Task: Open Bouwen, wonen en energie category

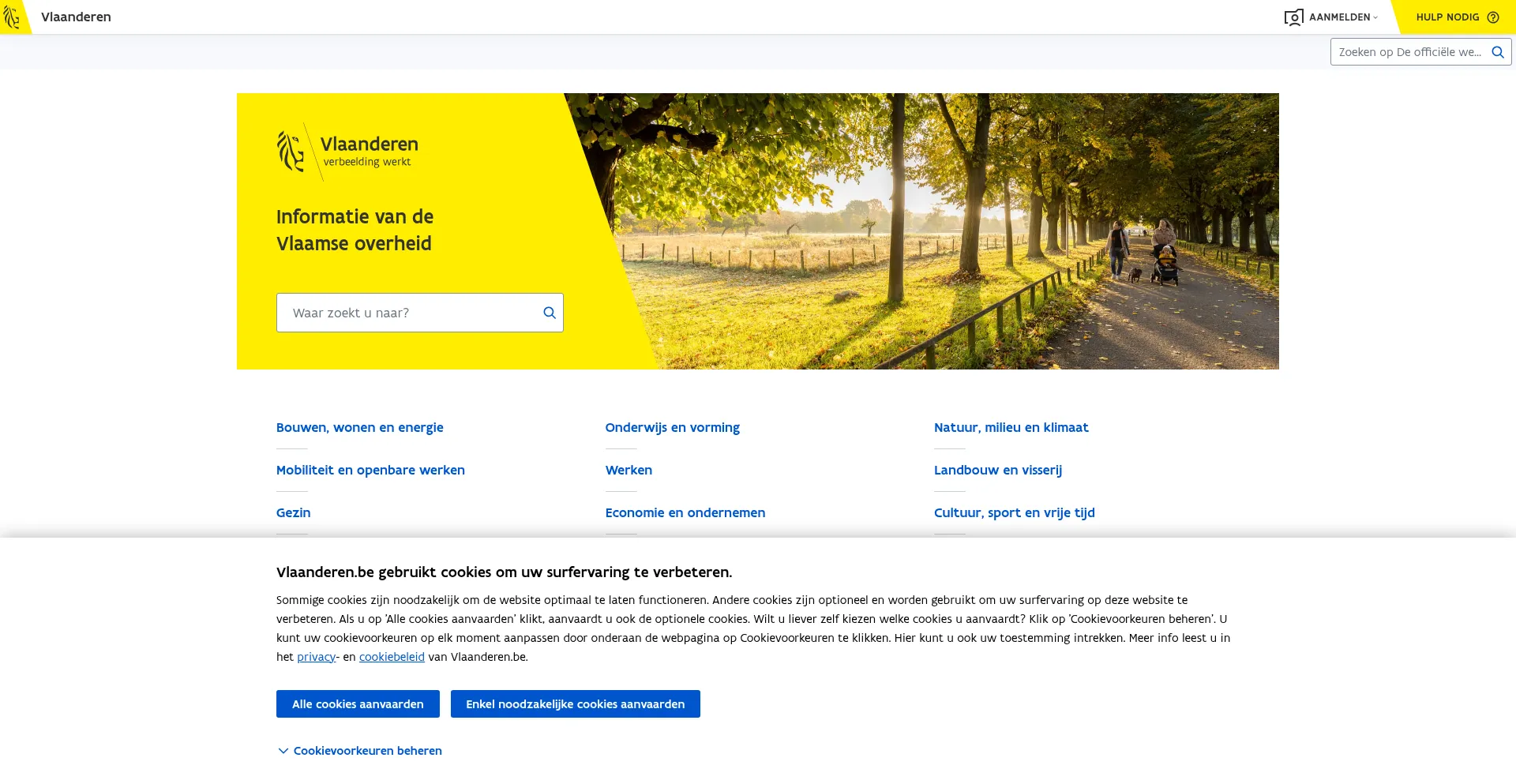Action: click(359, 427)
